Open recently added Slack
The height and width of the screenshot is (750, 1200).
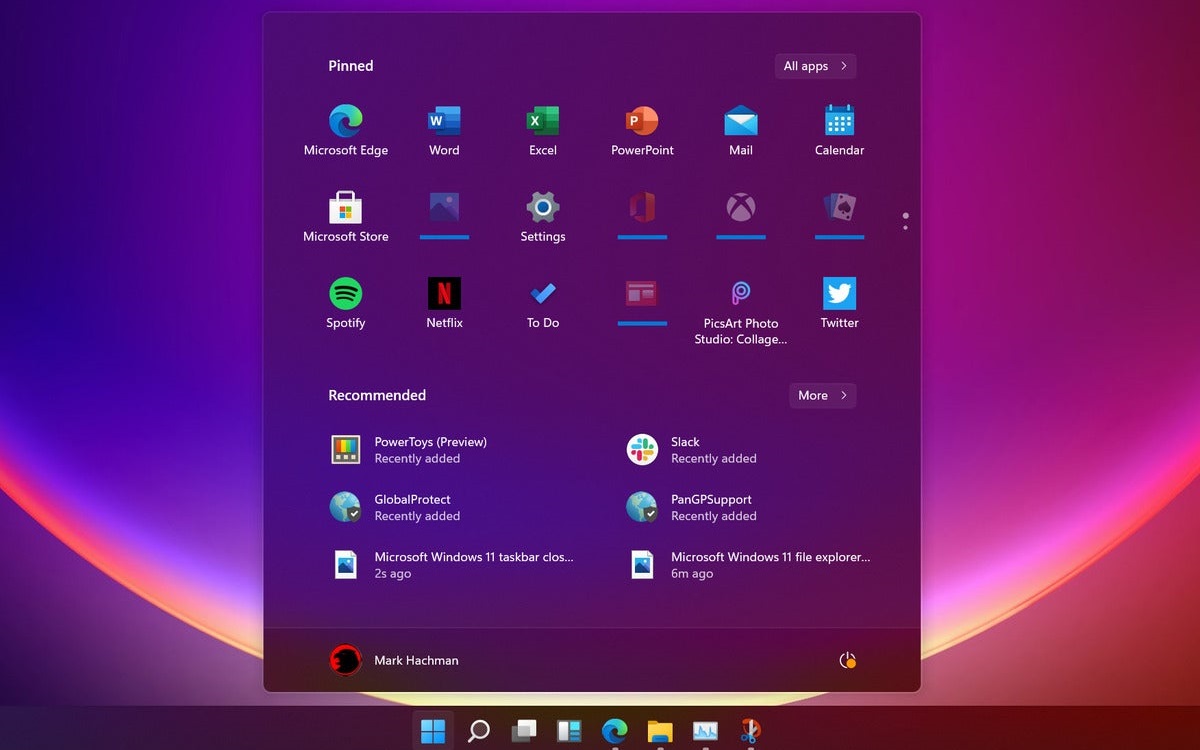pos(692,450)
